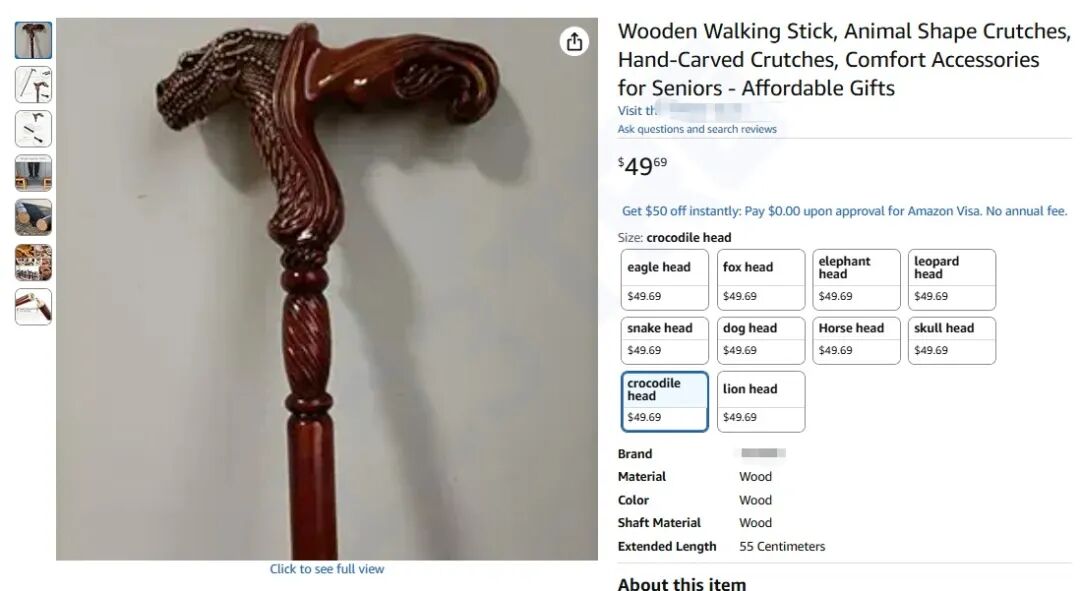The image size is (1080, 591).
Task: Open Ask questions and search reviews link
Action: [x=697, y=129]
